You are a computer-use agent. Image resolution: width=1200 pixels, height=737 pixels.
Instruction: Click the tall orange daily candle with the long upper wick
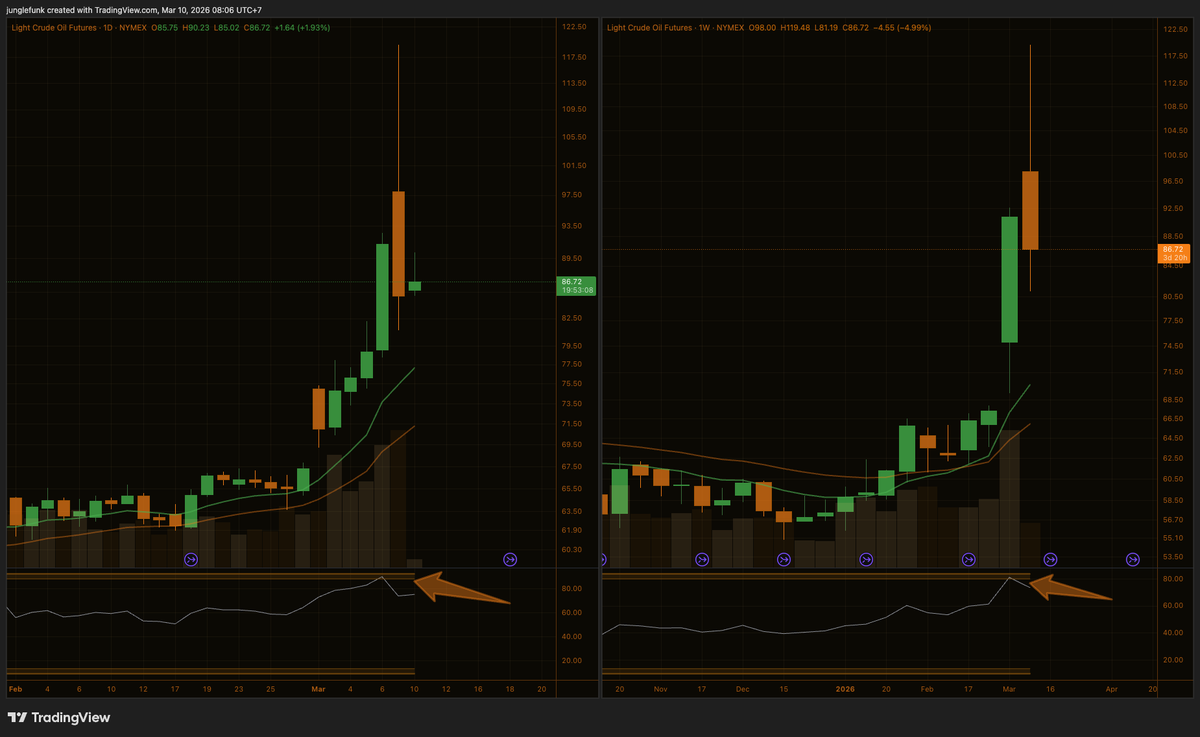point(398,243)
